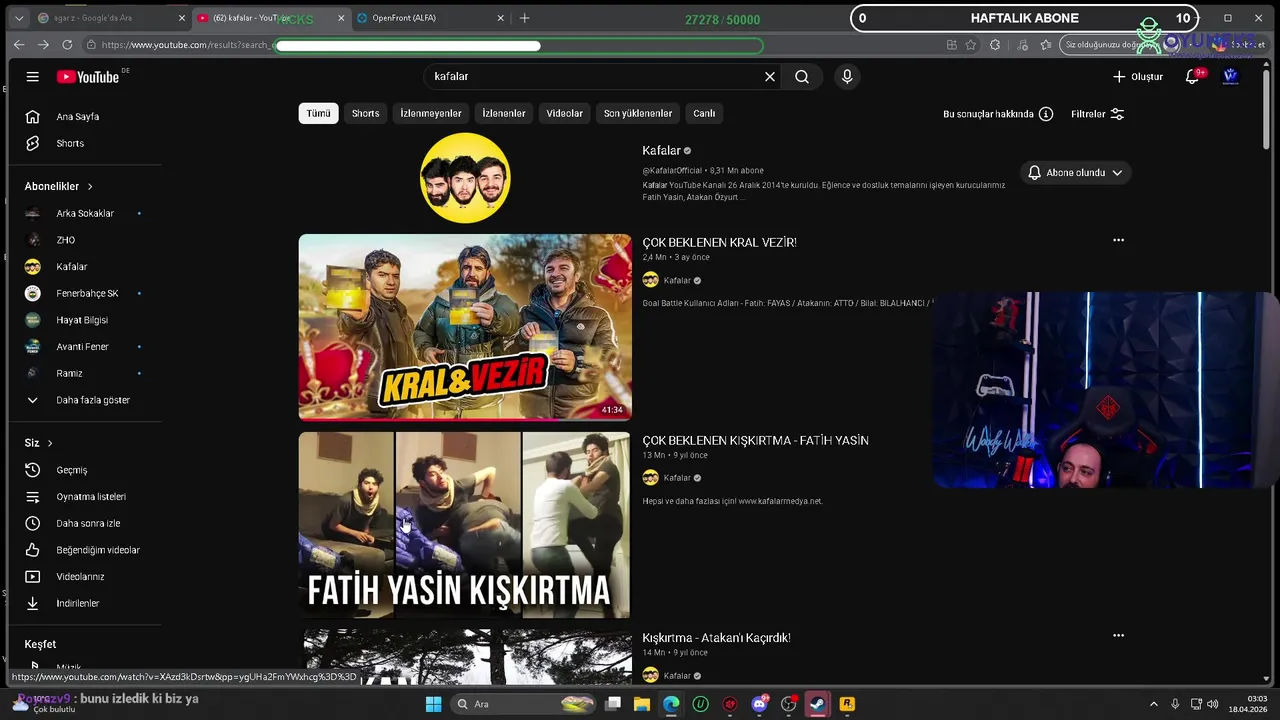Go back with the browser back arrow
Image resolution: width=1280 pixels, height=720 pixels.
19,45
